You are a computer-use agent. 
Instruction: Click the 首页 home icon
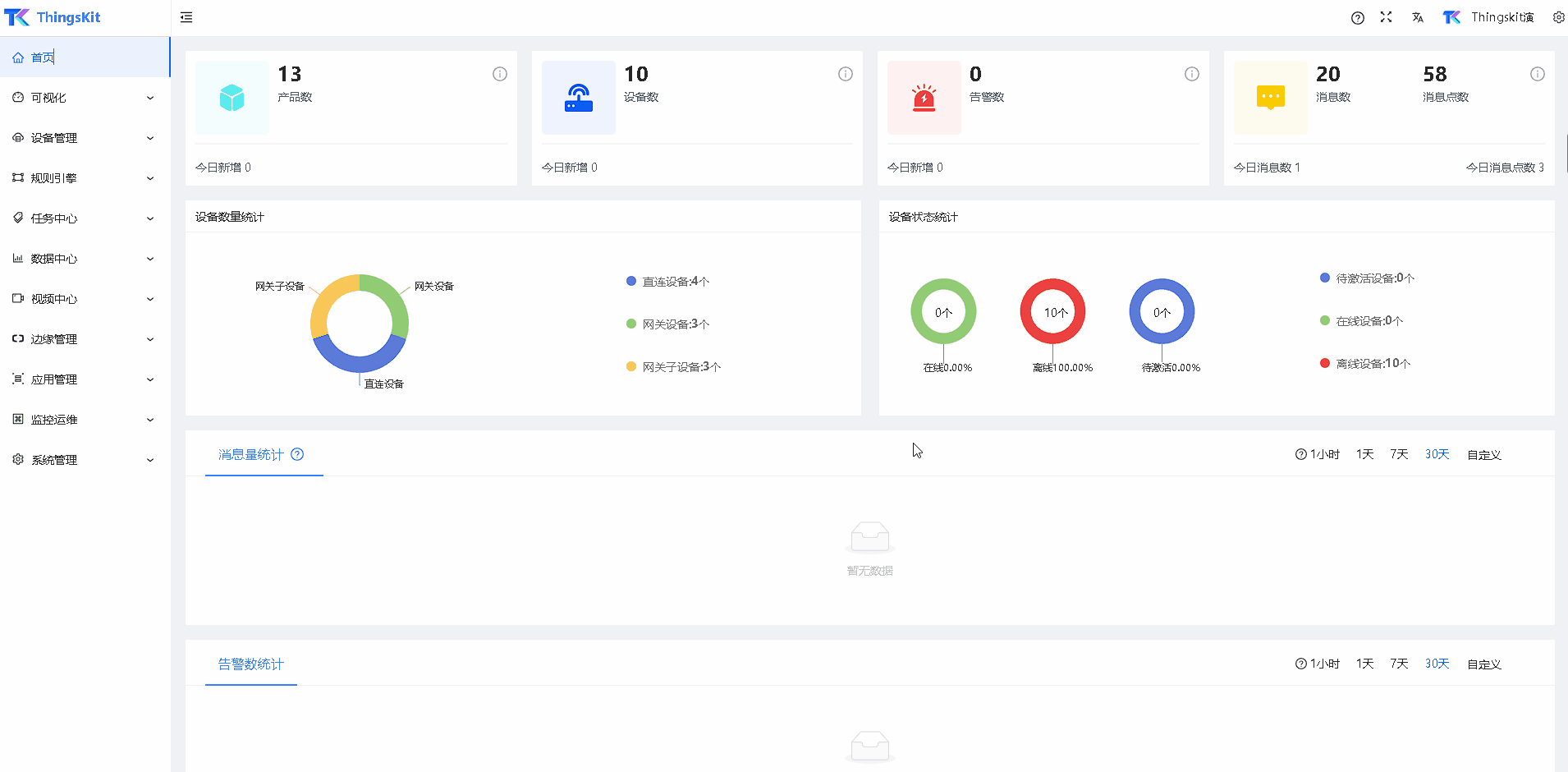18,57
